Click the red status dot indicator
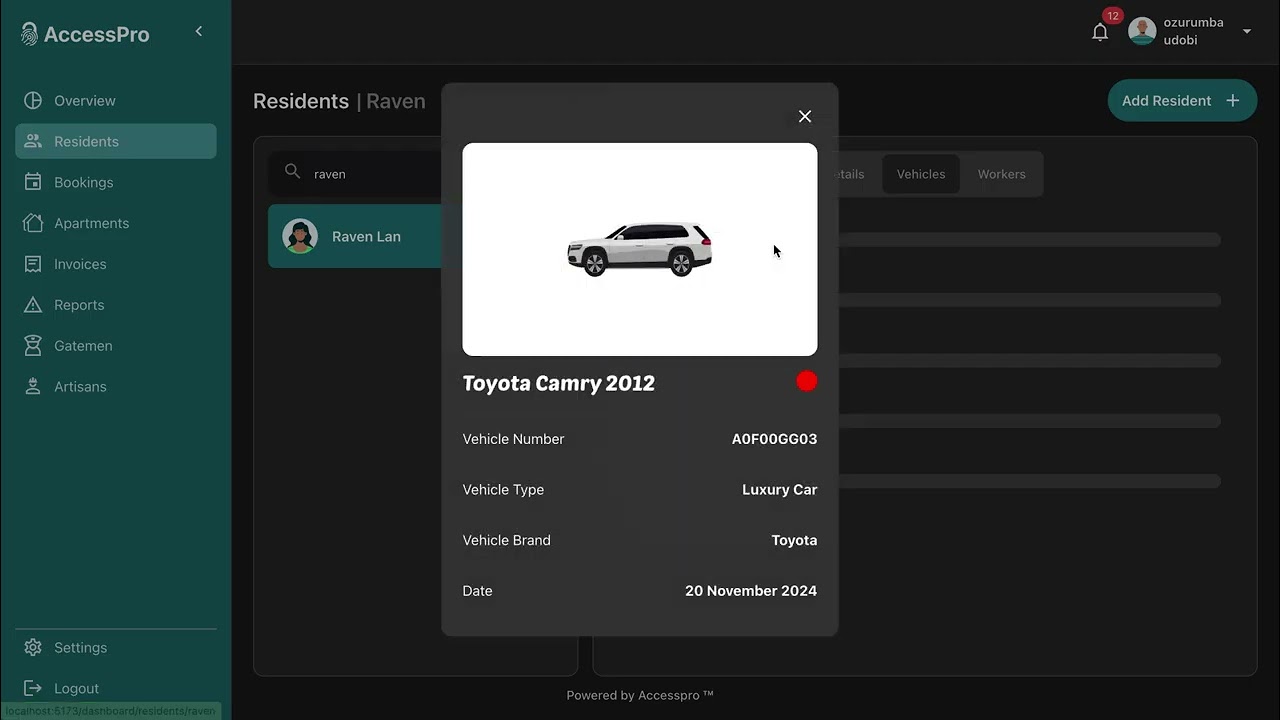 [x=807, y=381]
